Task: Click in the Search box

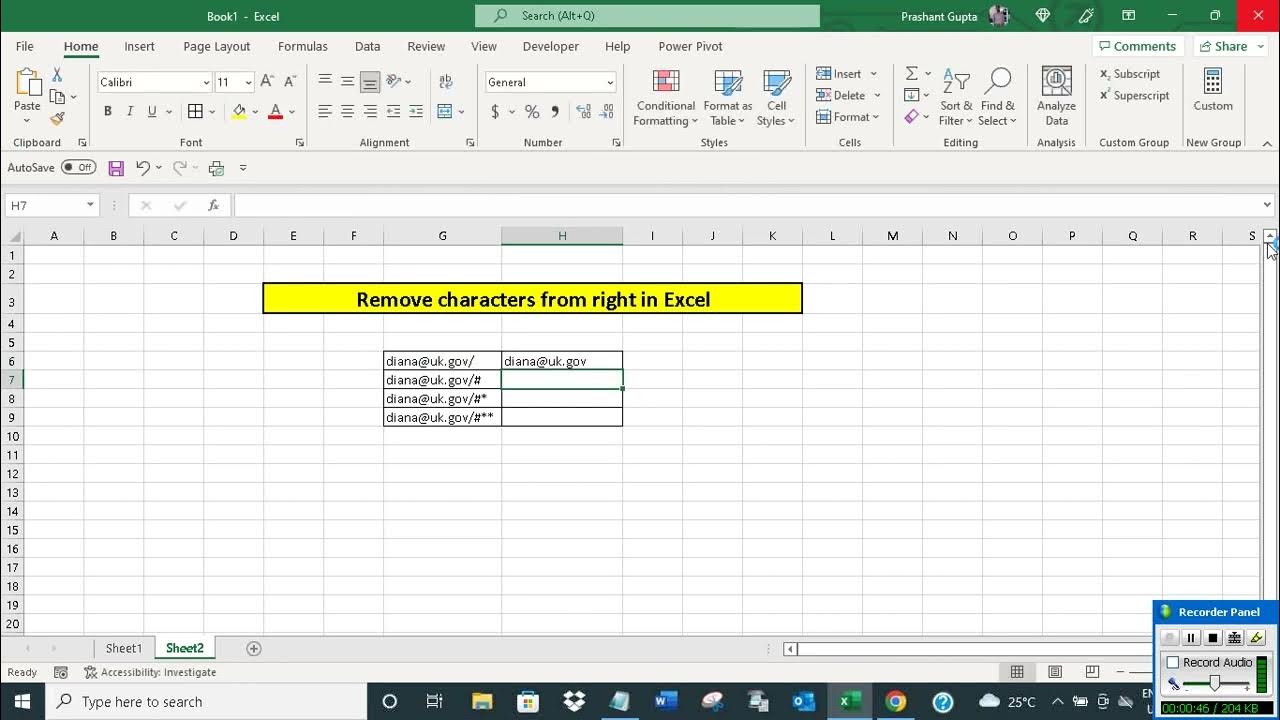Action: [x=647, y=16]
